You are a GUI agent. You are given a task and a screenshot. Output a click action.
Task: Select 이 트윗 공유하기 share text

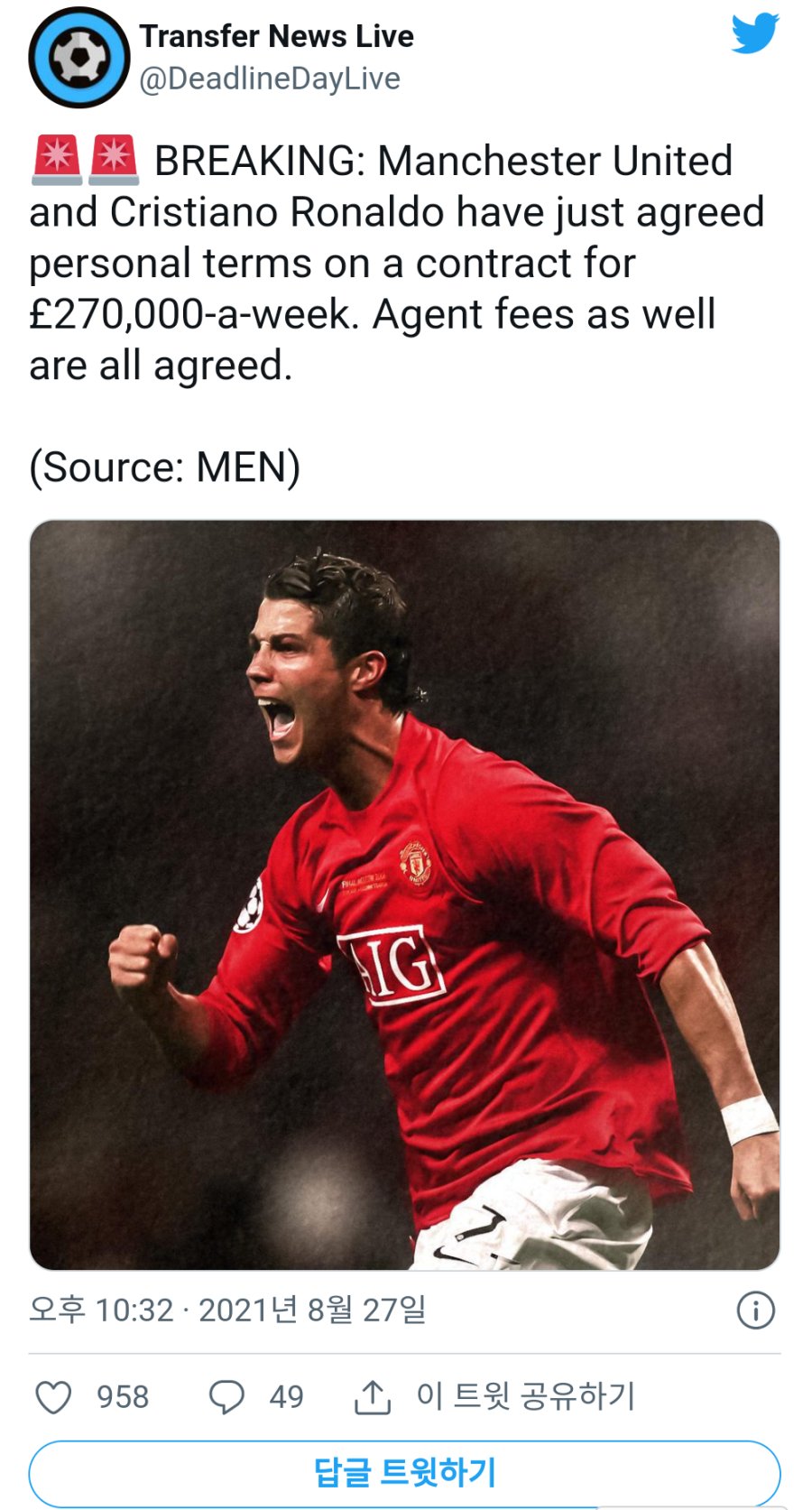(526, 1396)
